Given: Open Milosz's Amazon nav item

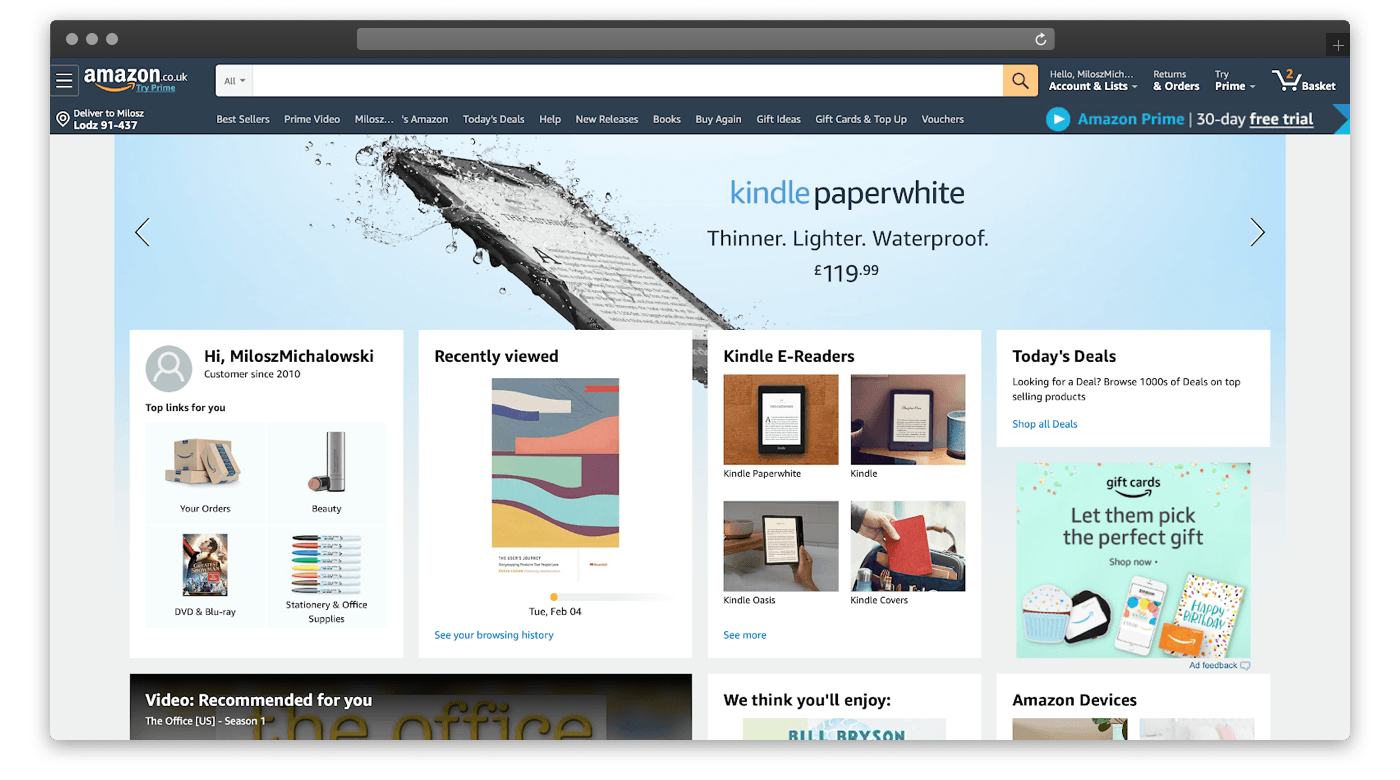Looking at the screenshot, I should coord(401,119).
